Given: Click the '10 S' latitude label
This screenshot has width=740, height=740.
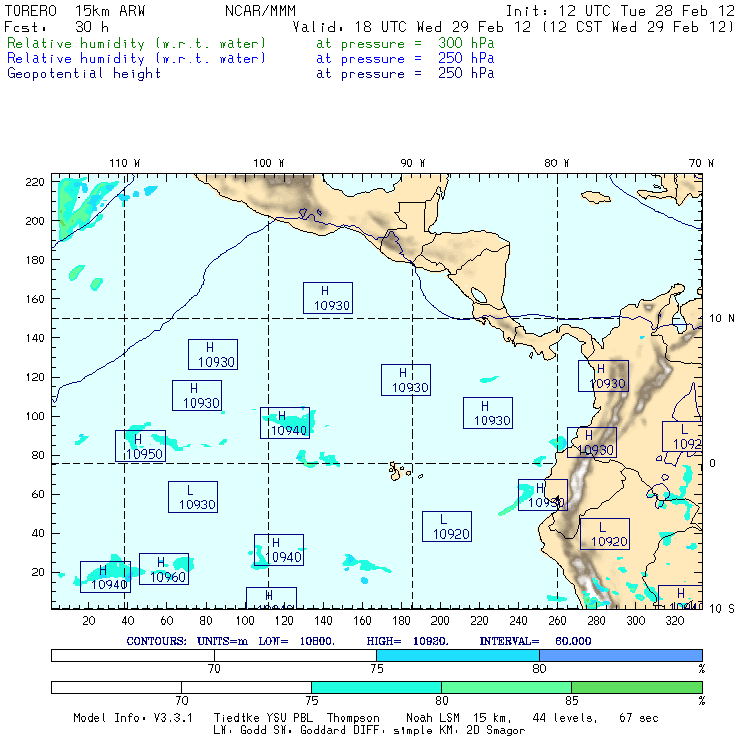Looking at the screenshot, I should (722, 609).
